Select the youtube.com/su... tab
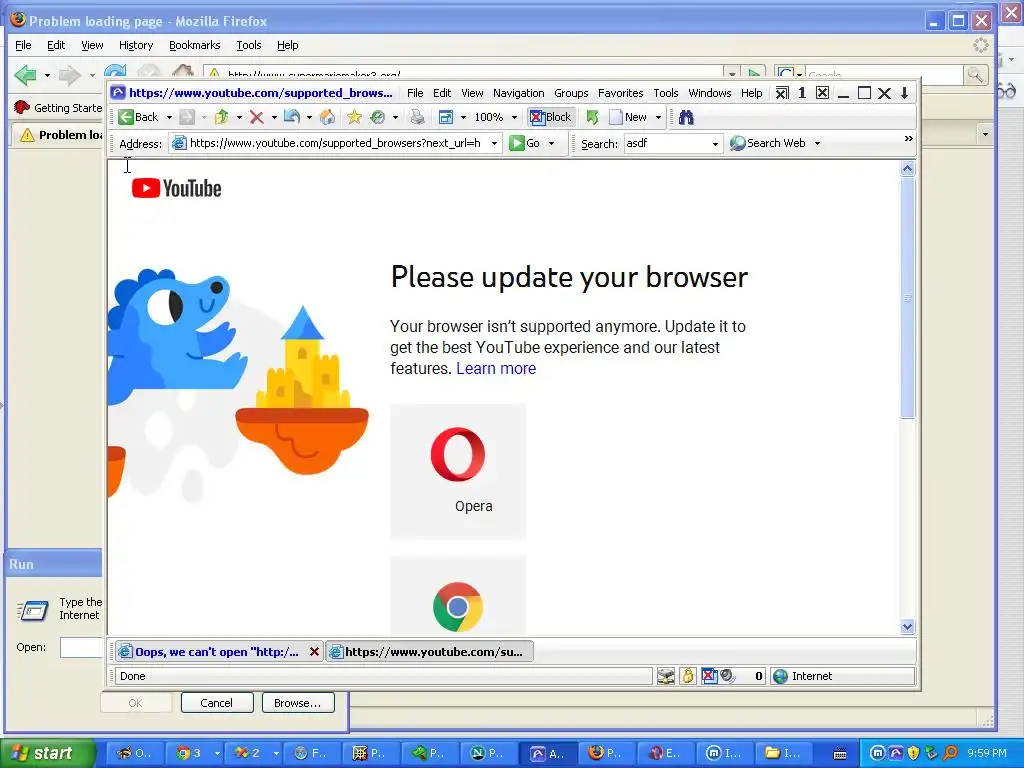The height and width of the screenshot is (768, 1024). click(x=430, y=652)
